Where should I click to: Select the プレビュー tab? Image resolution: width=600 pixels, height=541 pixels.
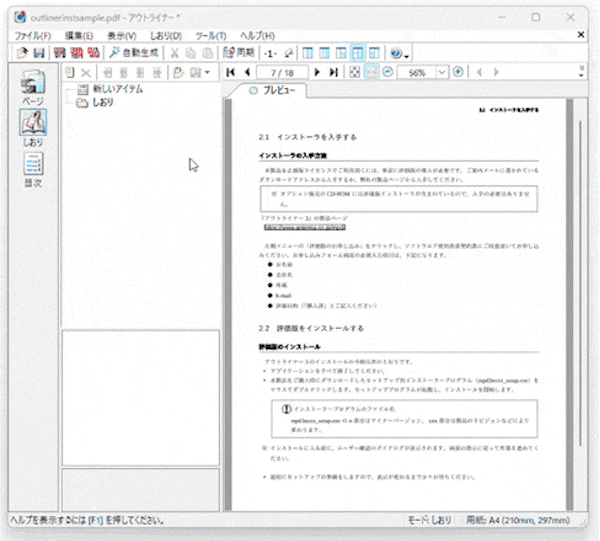(x=272, y=92)
